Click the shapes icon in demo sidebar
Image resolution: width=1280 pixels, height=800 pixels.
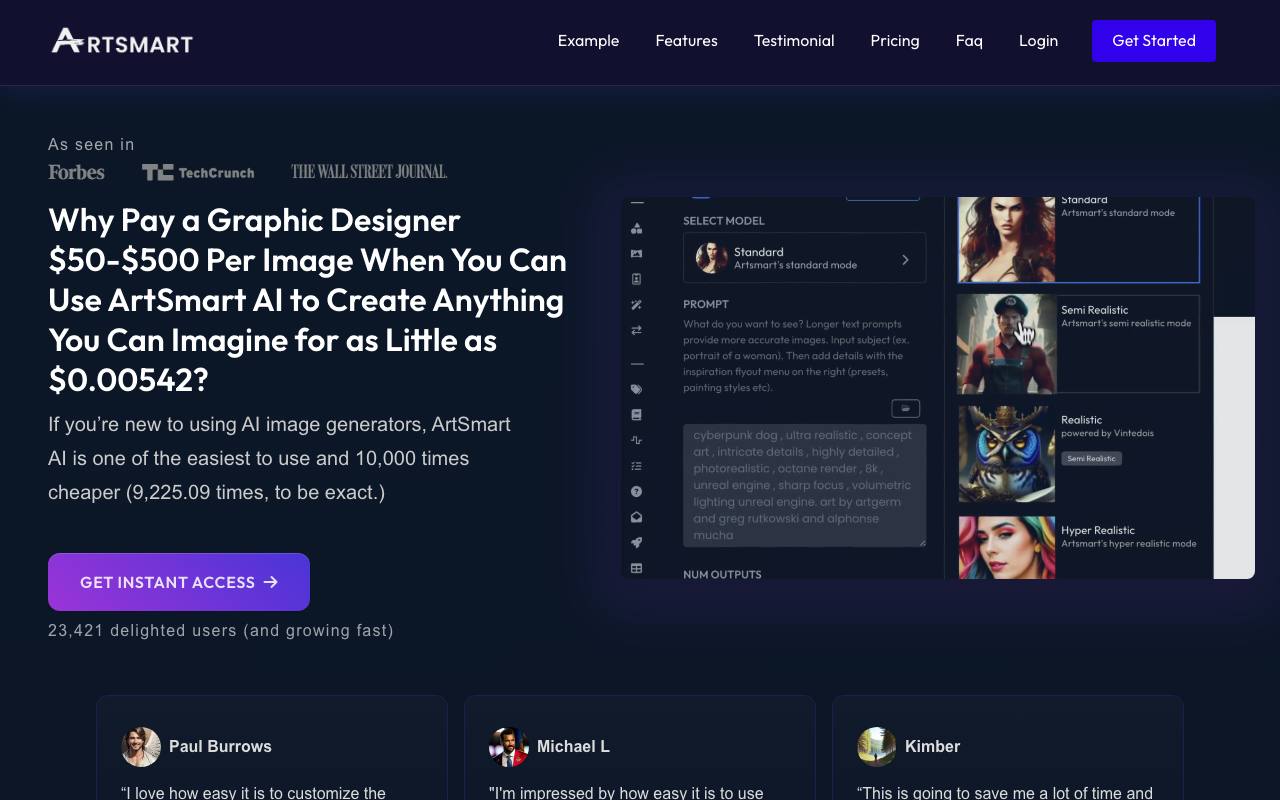click(x=637, y=228)
